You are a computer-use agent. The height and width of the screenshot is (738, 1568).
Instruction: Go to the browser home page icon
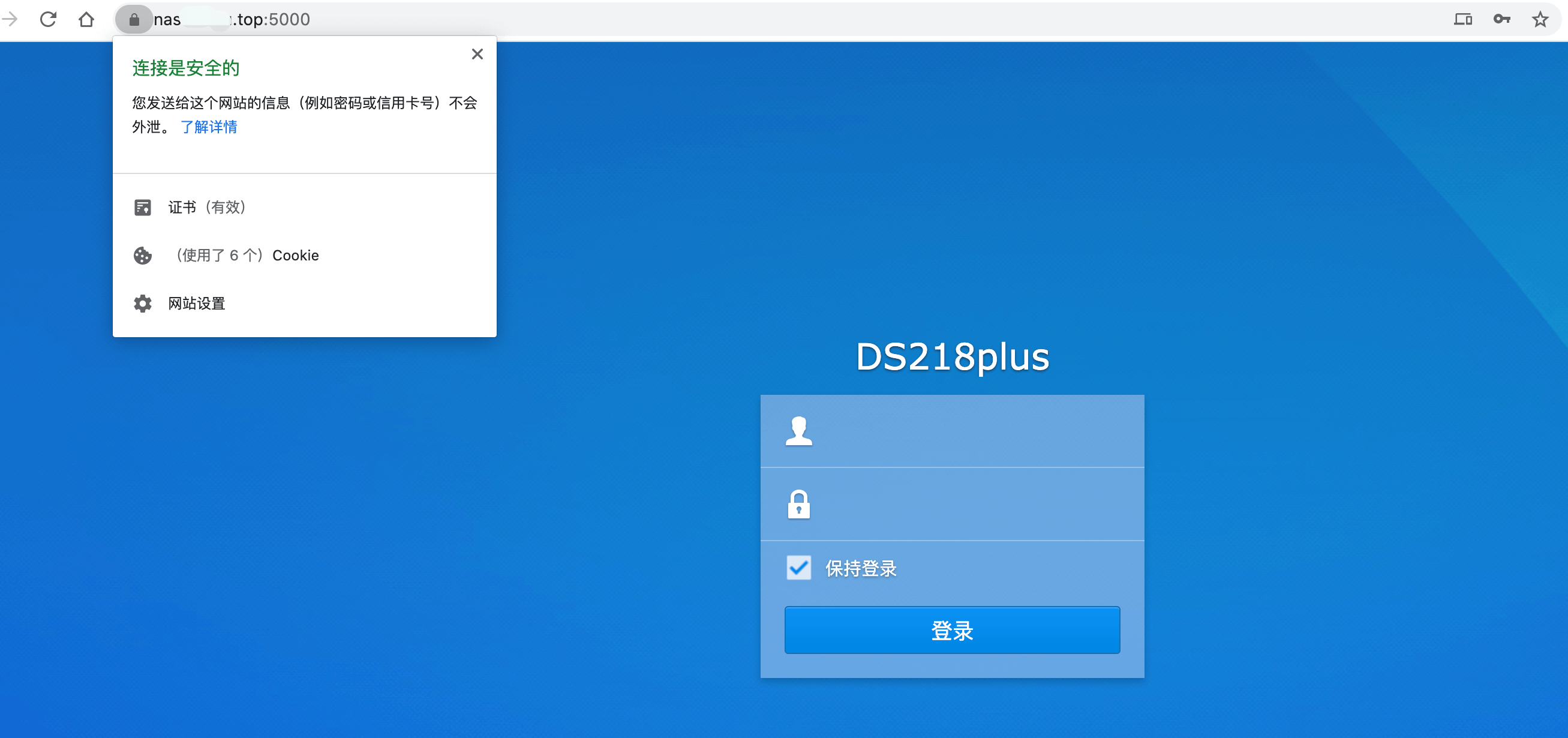point(86,19)
